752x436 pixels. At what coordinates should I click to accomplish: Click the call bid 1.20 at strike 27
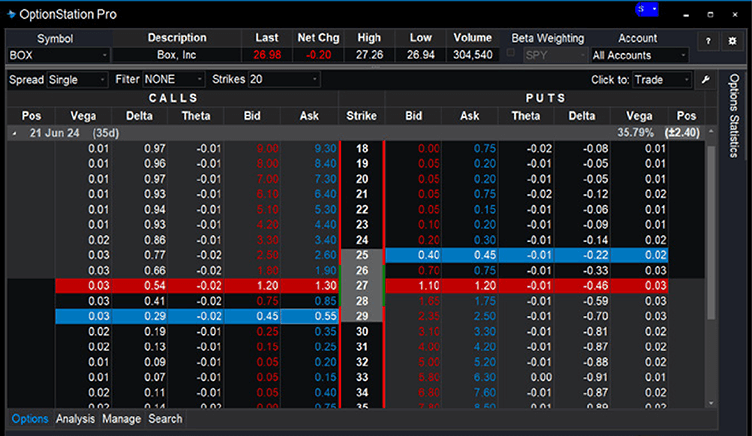[x=252, y=286]
